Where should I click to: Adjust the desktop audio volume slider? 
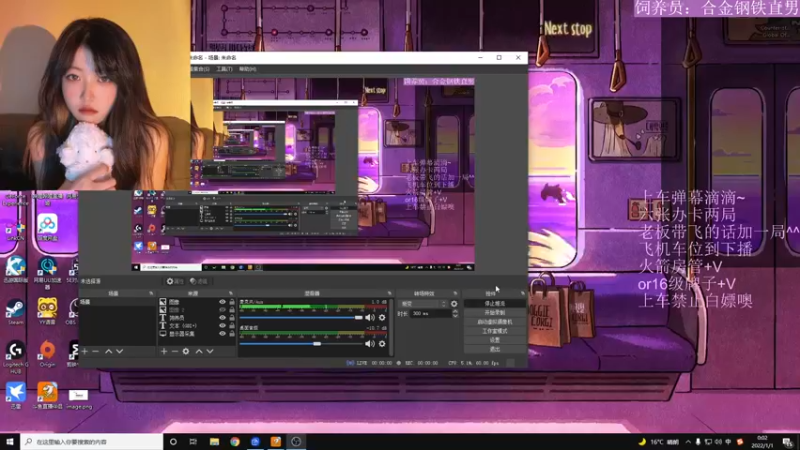[301, 343]
